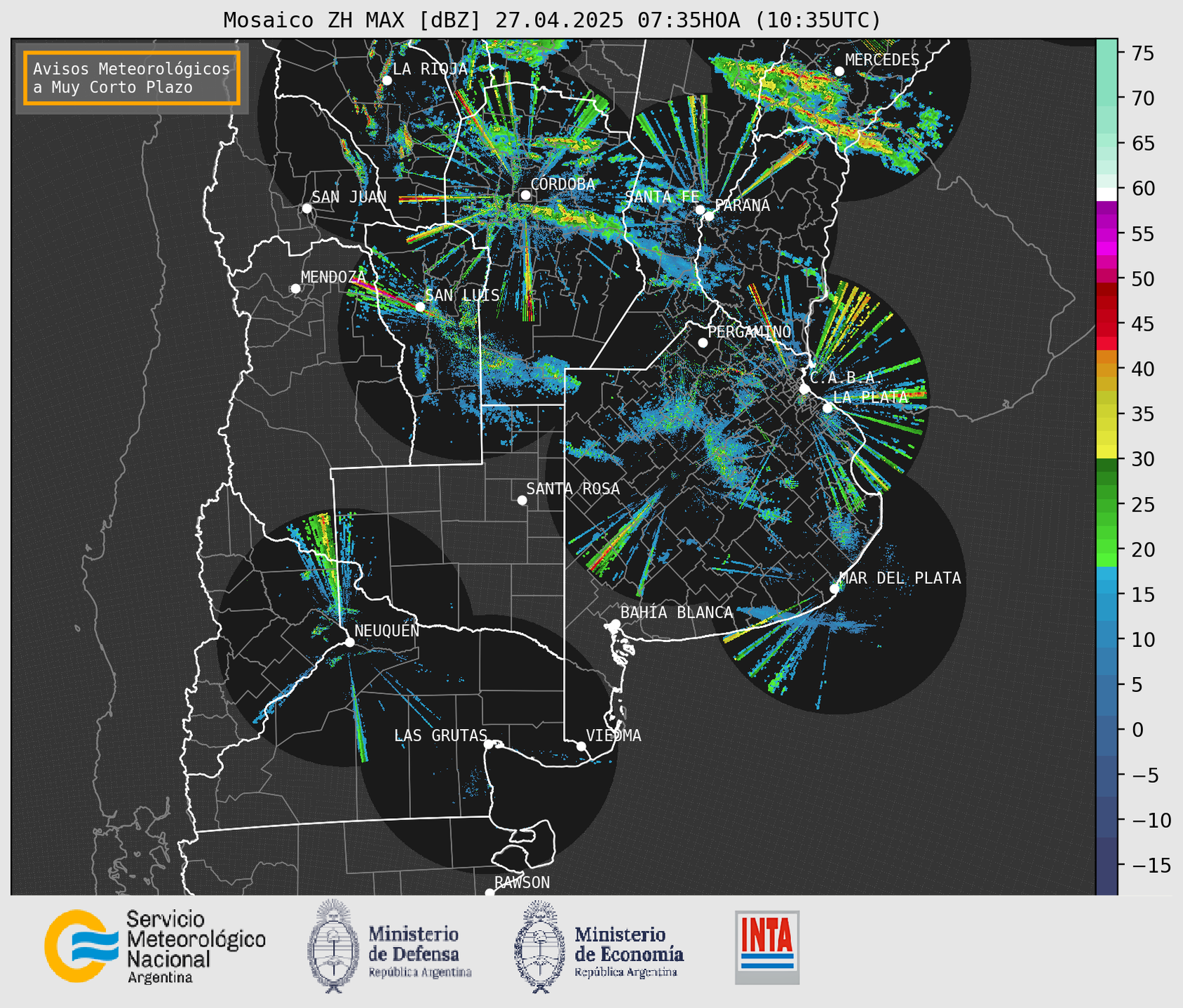Click the MERCEDES label text
This screenshot has width=1183, height=1008.
(x=882, y=60)
